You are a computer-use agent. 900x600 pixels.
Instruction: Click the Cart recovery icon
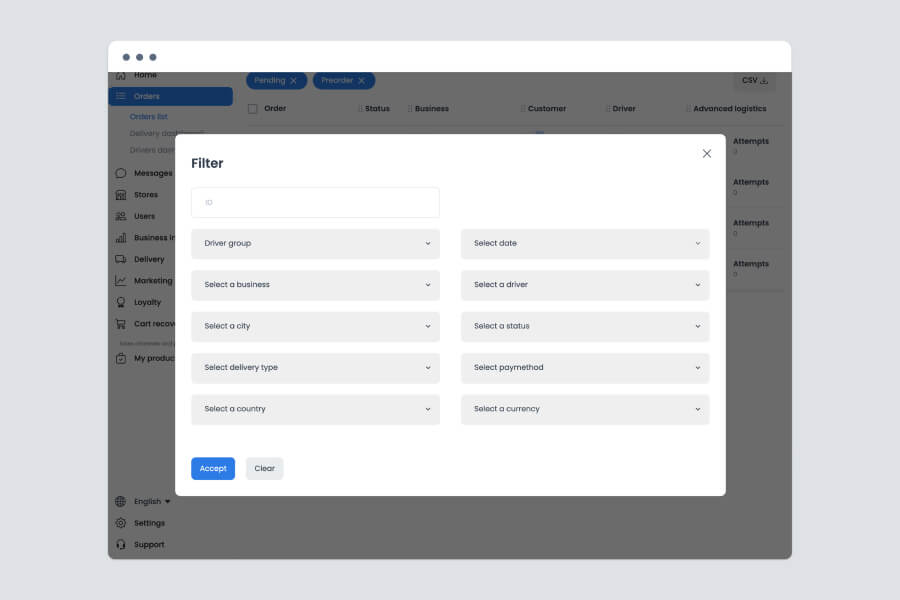tap(122, 323)
